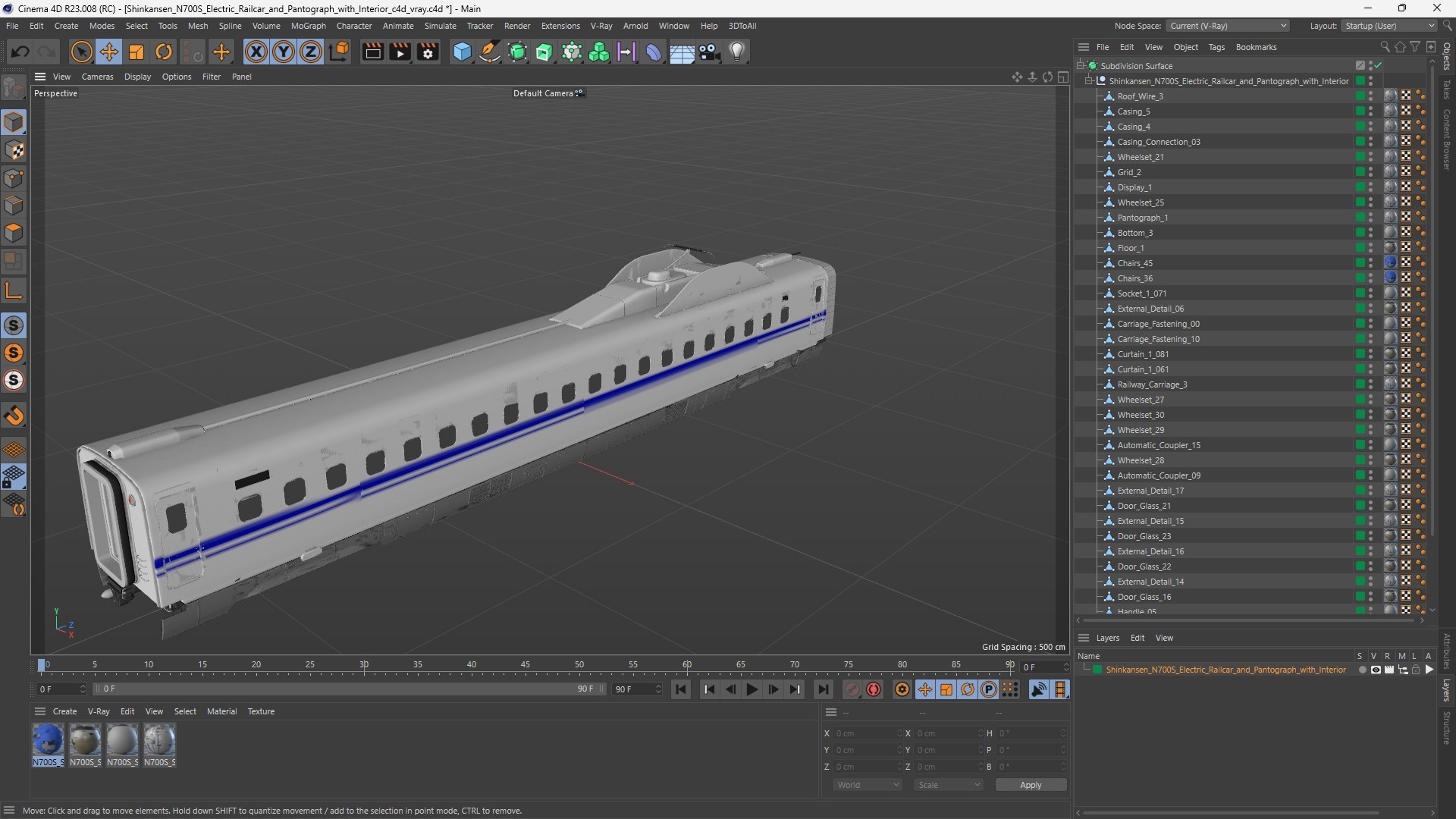The image size is (1456, 819).
Task: Click the green layer color swatch
Action: 1097,670
